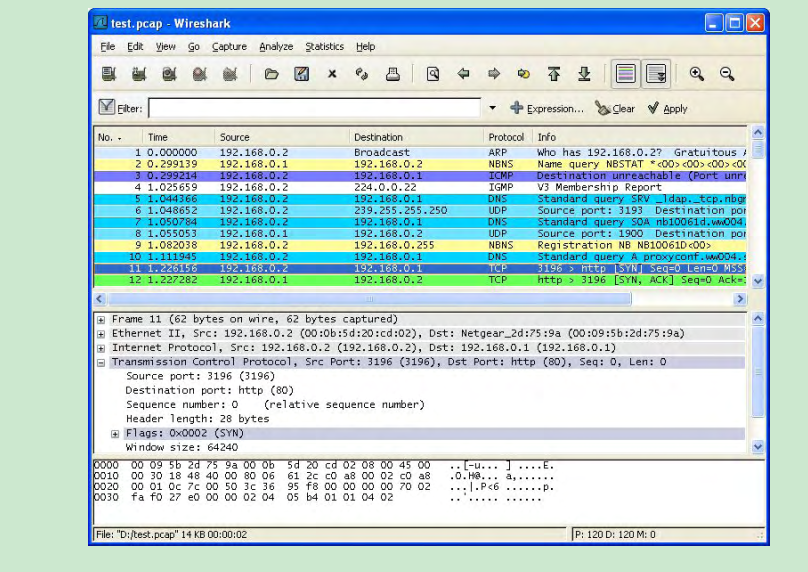This screenshot has width=808, height=572.
Task: Toggle packet list colorize button
Action: tap(624, 74)
